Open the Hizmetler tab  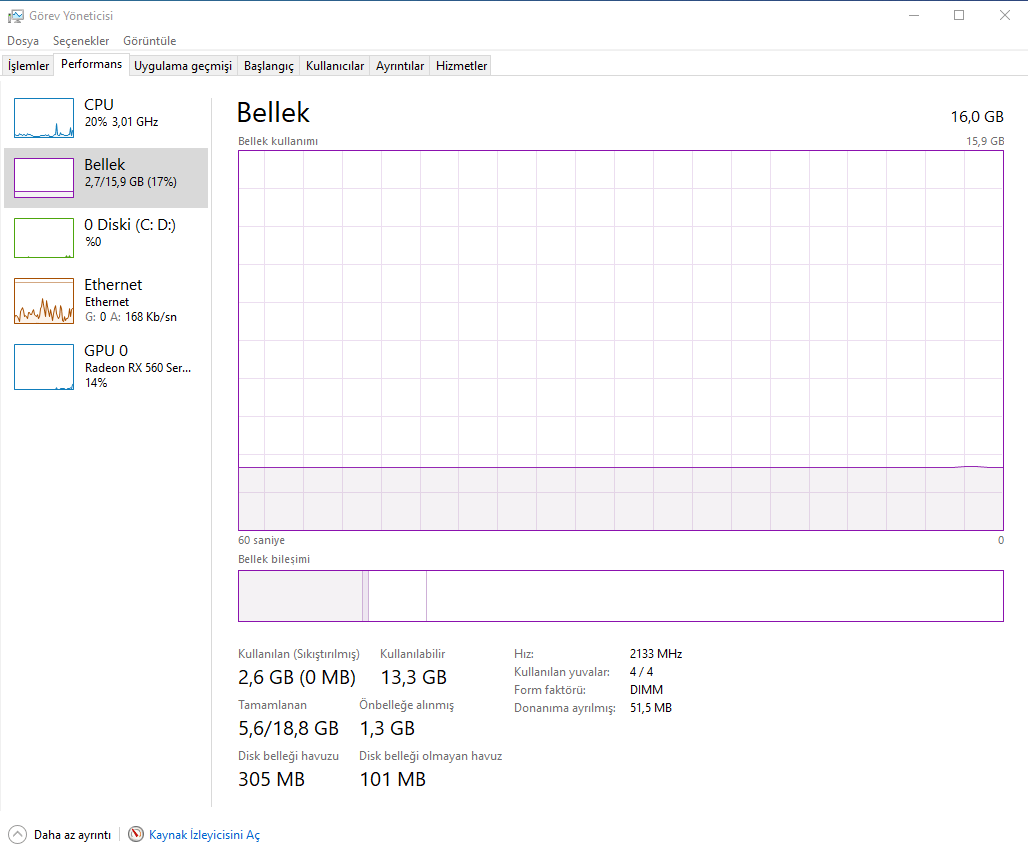[460, 64]
